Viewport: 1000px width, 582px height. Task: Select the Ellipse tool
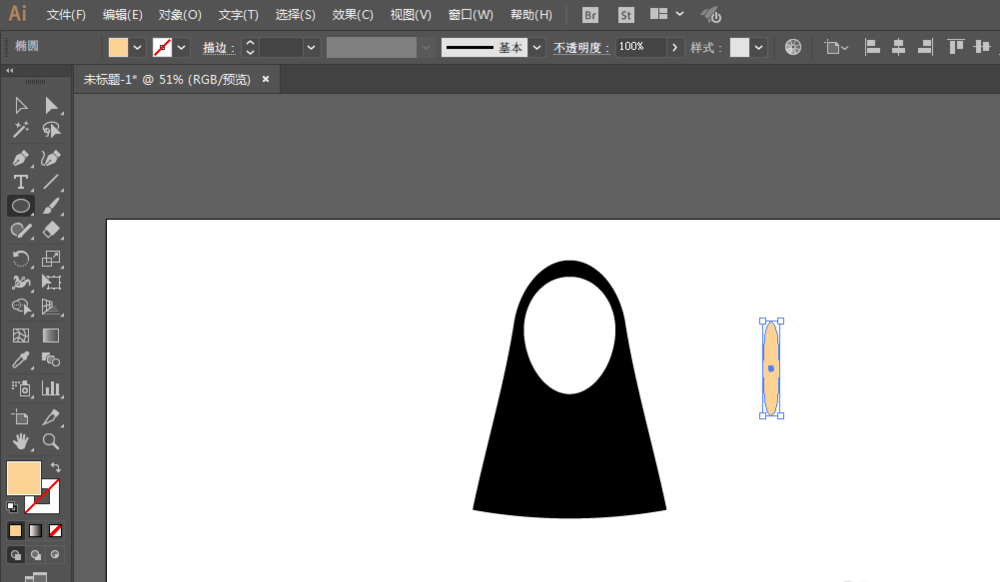(x=20, y=206)
